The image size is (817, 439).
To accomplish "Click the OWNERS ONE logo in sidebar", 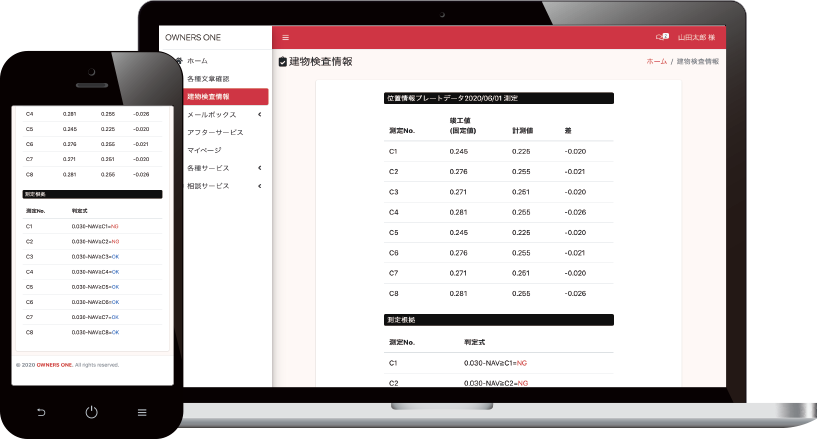I will (x=193, y=37).
